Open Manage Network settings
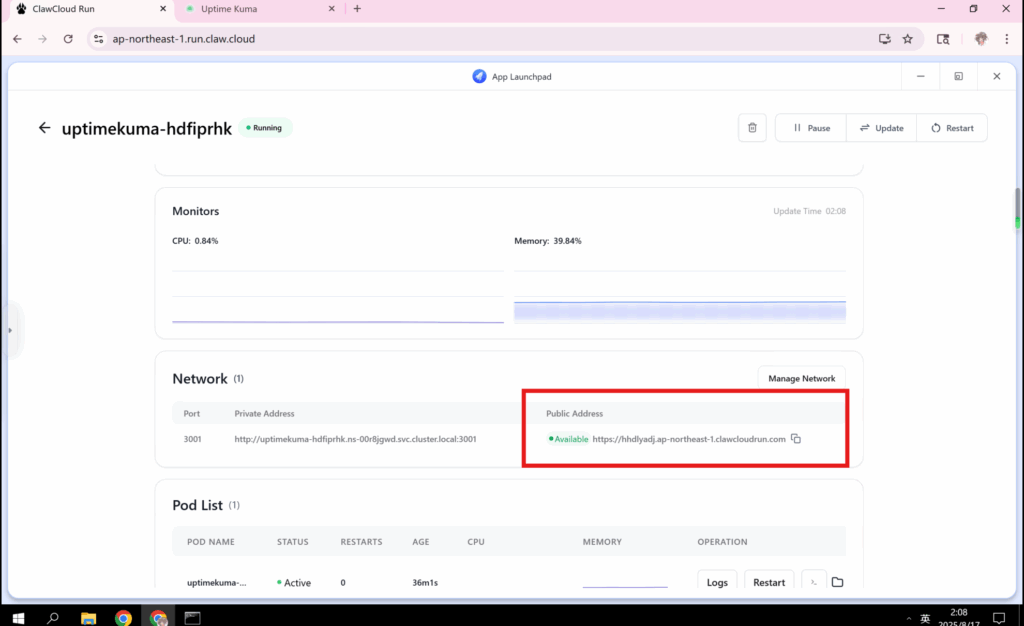 801,379
